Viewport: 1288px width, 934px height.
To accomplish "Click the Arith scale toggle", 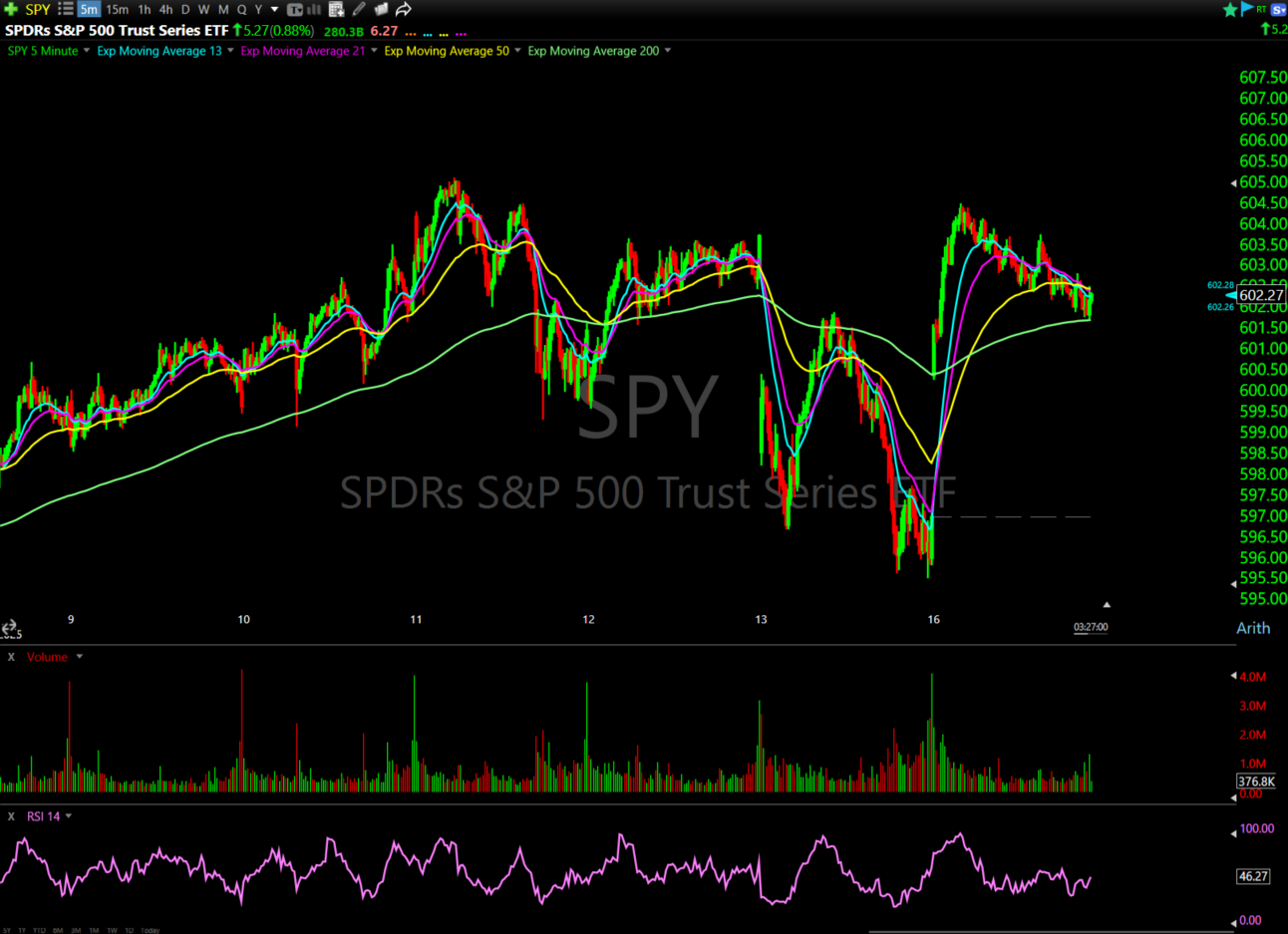I will click(1253, 628).
